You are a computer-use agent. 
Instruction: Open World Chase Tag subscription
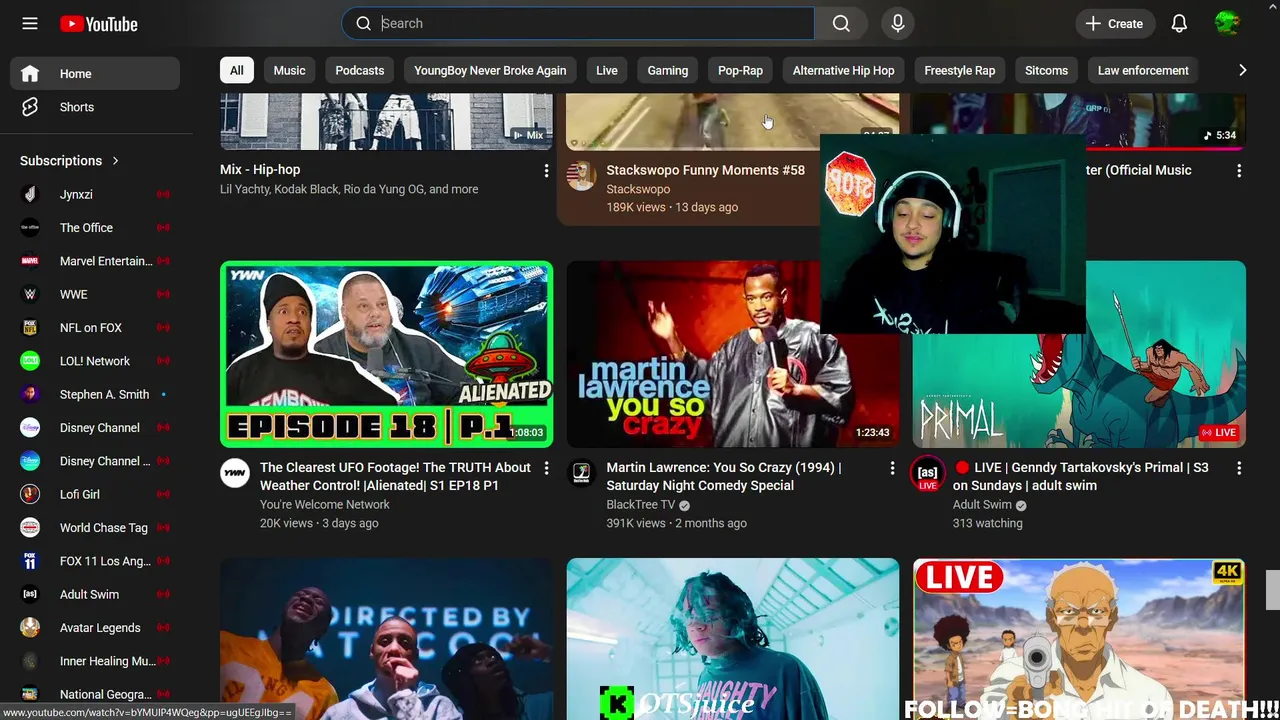95,527
